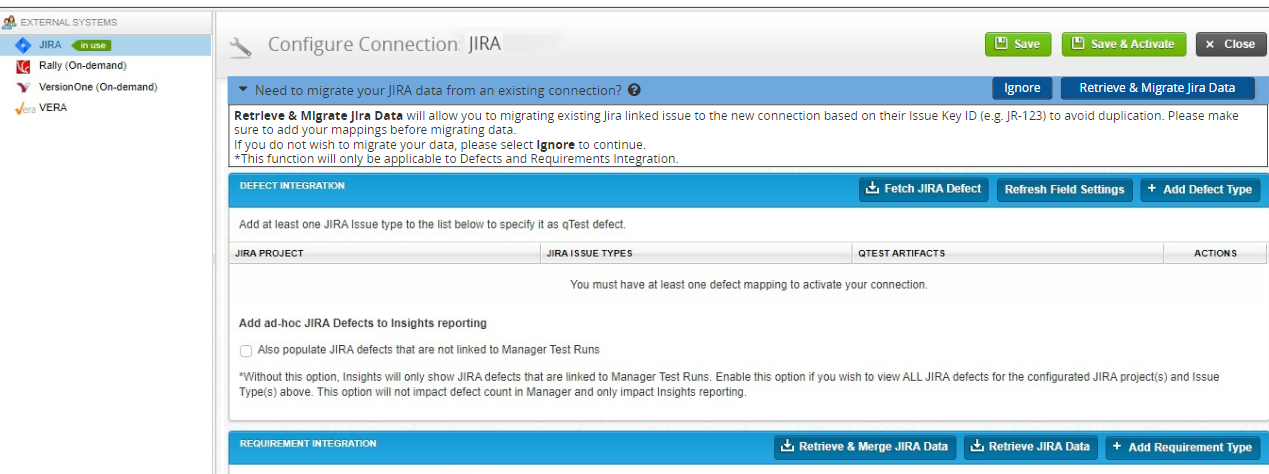Collapse the JIRA data migration banner arrow
Screen dimensions: 1269x474
pos(243,89)
